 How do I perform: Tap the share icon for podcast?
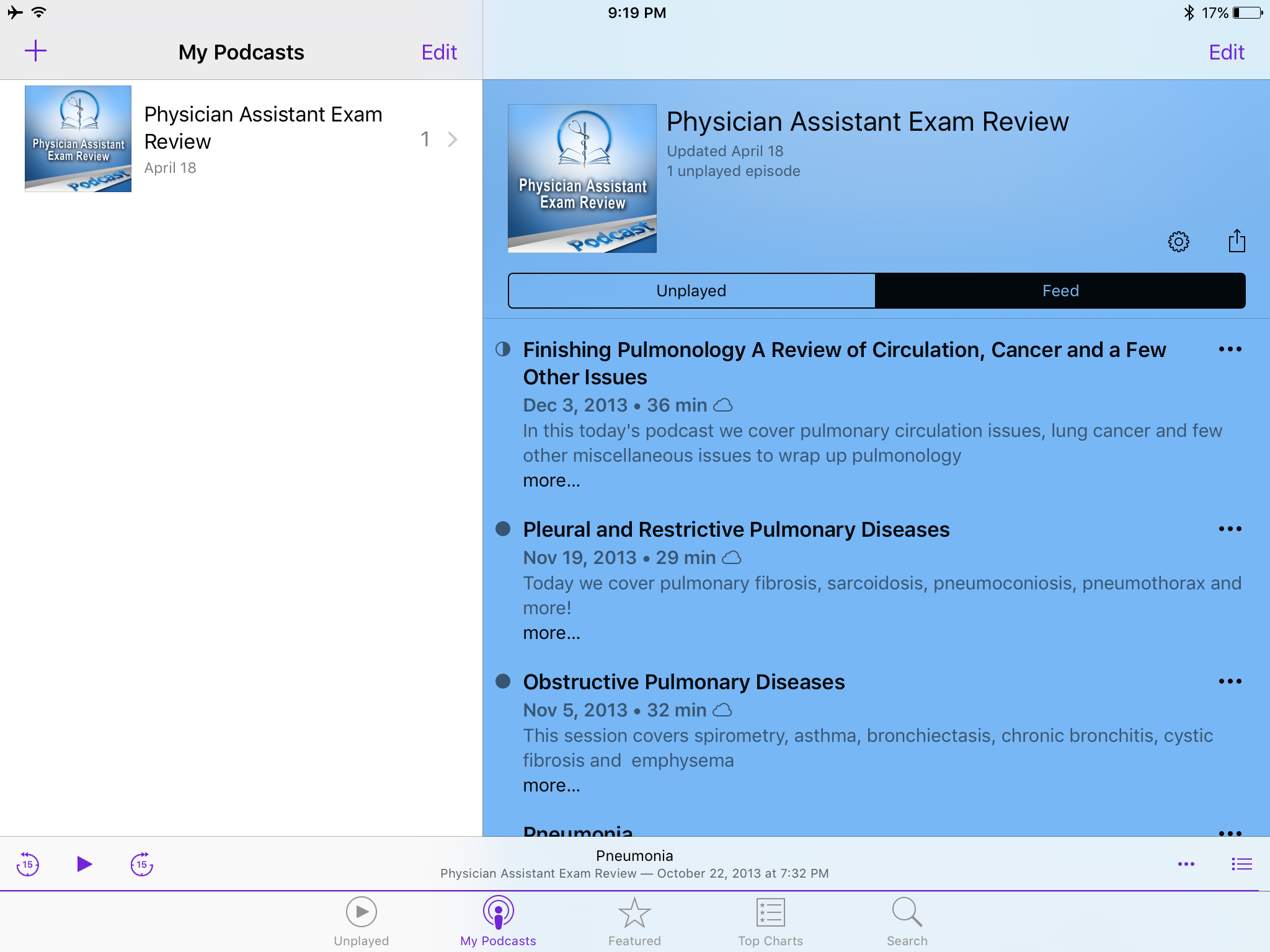(1237, 240)
